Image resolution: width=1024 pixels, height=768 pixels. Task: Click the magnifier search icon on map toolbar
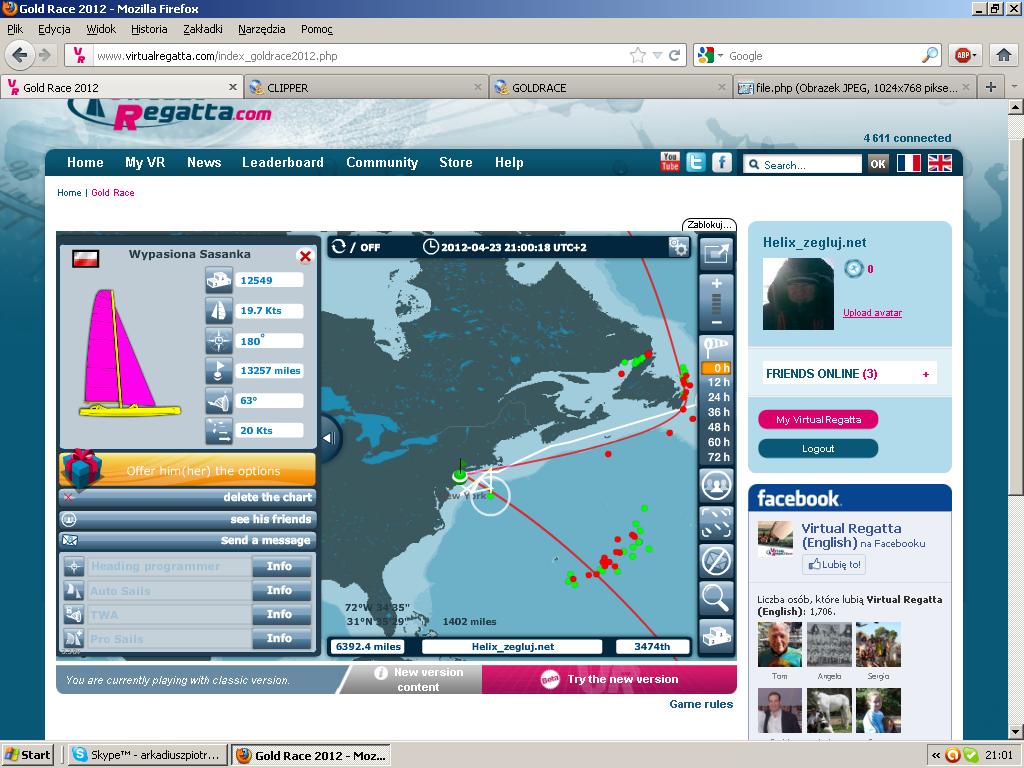click(x=716, y=597)
